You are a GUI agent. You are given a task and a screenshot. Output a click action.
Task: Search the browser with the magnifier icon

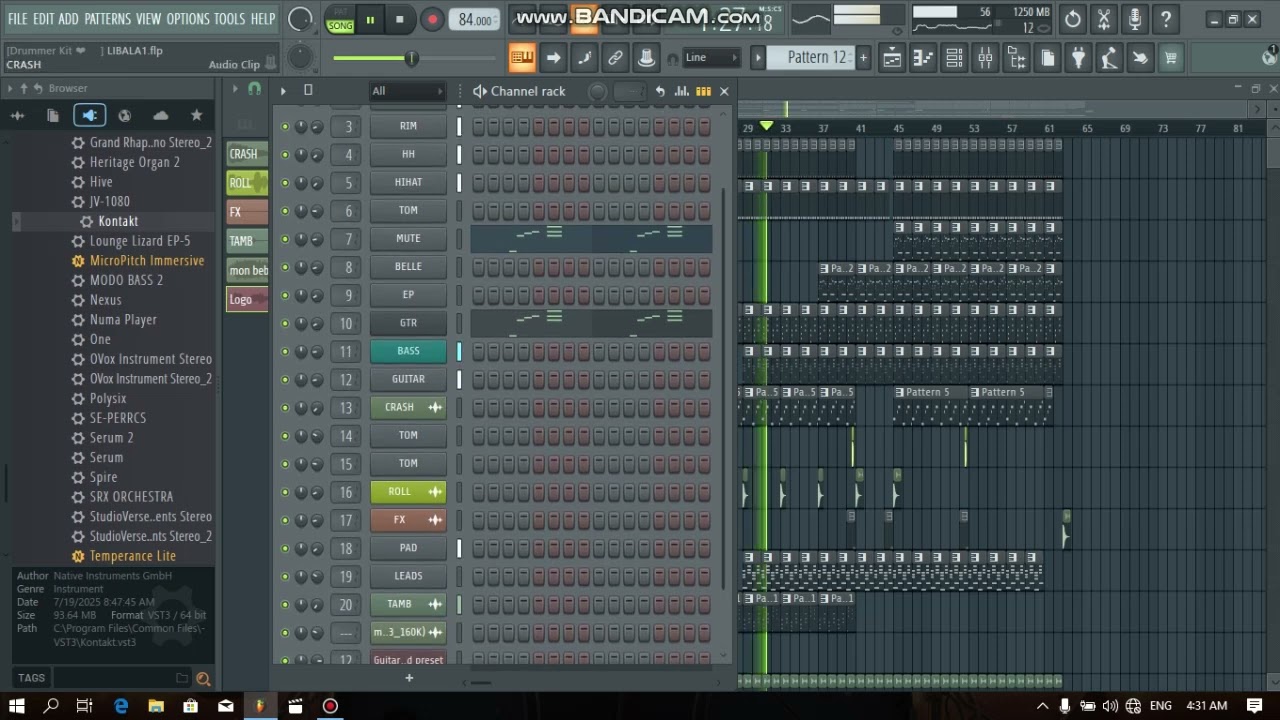(x=203, y=678)
